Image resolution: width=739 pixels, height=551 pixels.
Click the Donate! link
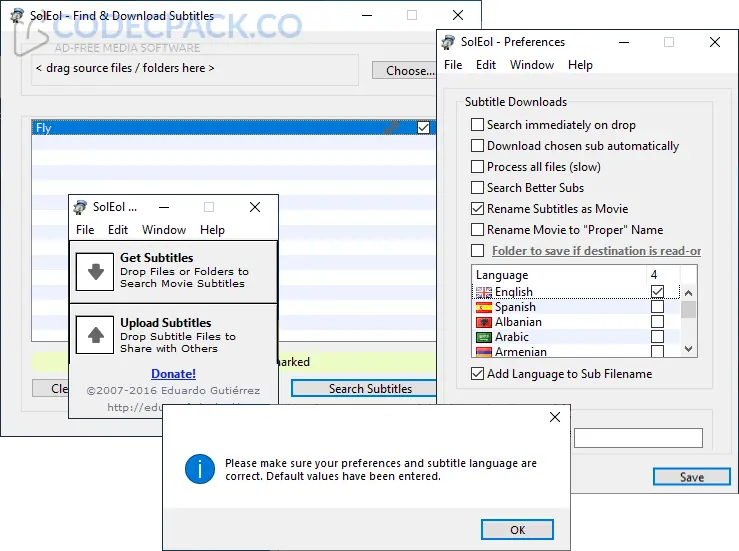point(173,374)
